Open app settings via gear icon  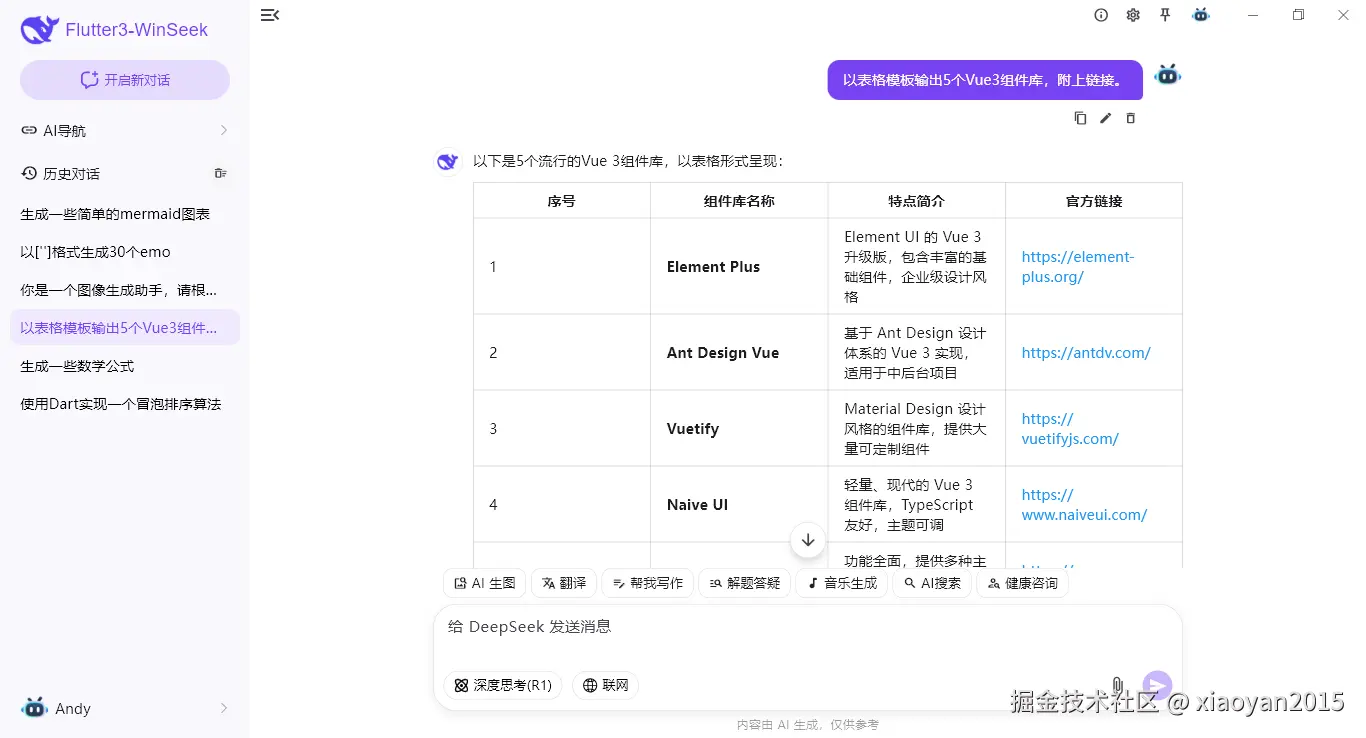click(1133, 15)
